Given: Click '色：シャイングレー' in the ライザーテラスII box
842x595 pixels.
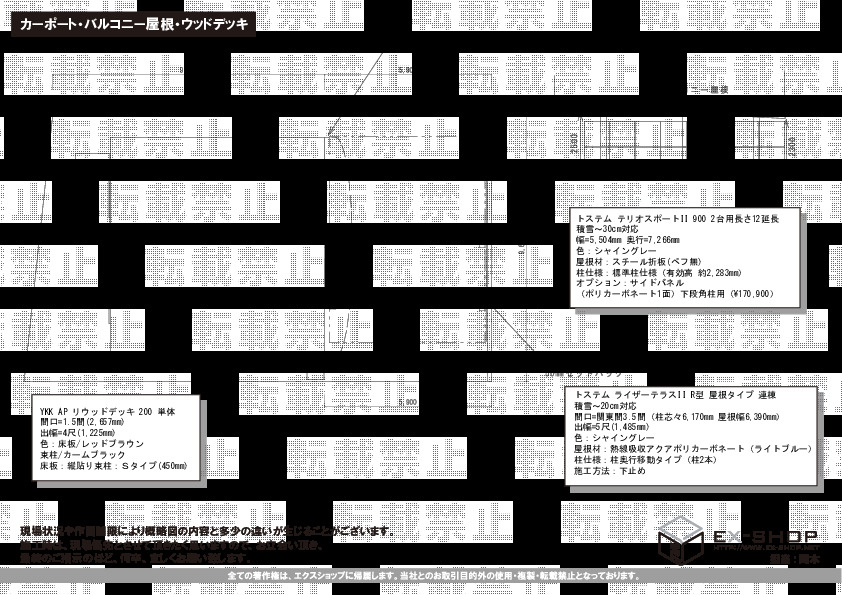Looking at the screenshot, I should point(614,438).
